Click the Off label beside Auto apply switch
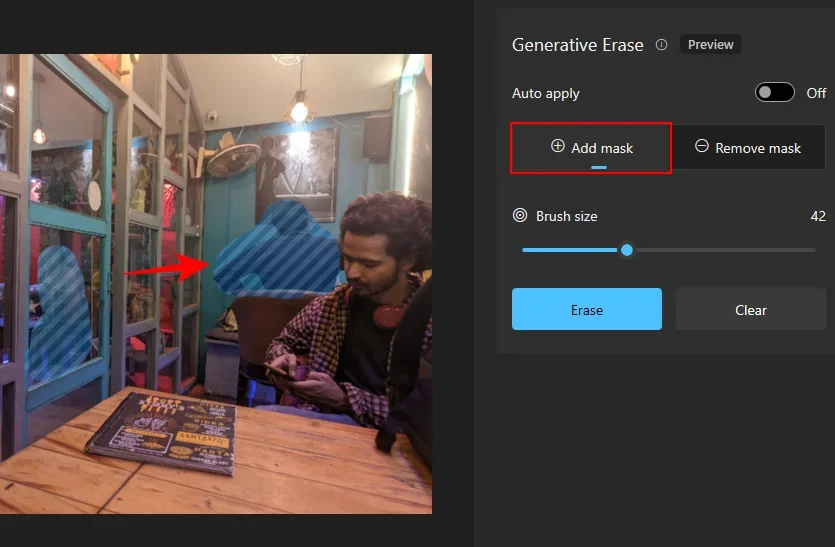 point(816,93)
